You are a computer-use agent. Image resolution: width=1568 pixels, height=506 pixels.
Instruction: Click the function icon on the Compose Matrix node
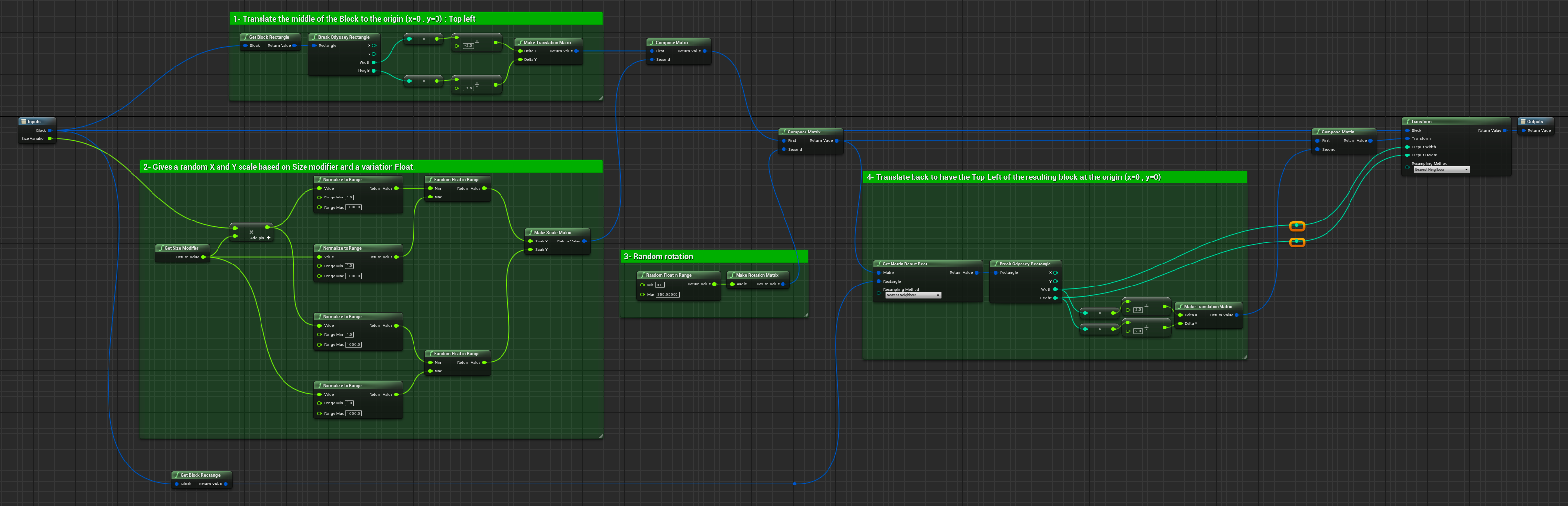coord(652,42)
